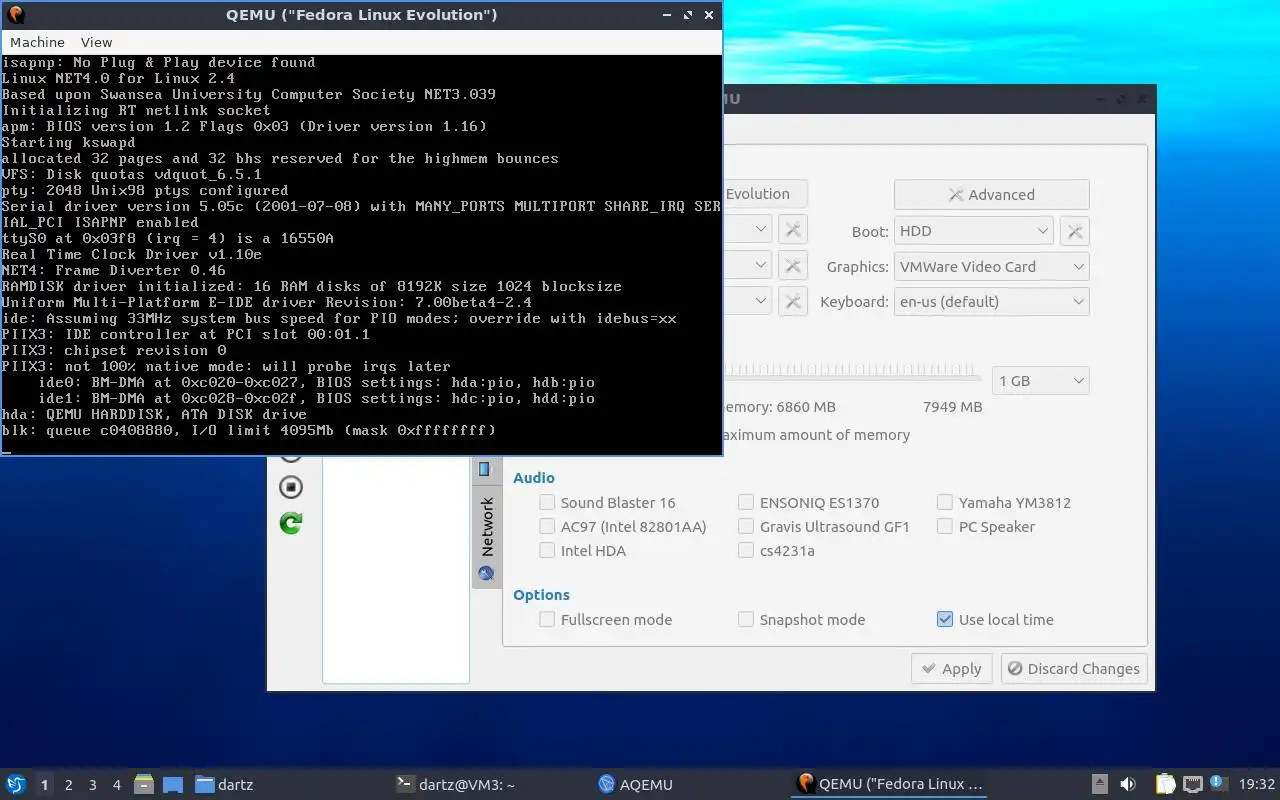Click the reset icon beside the Boot dropdown
The width and height of the screenshot is (1280, 800).
(x=1074, y=231)
